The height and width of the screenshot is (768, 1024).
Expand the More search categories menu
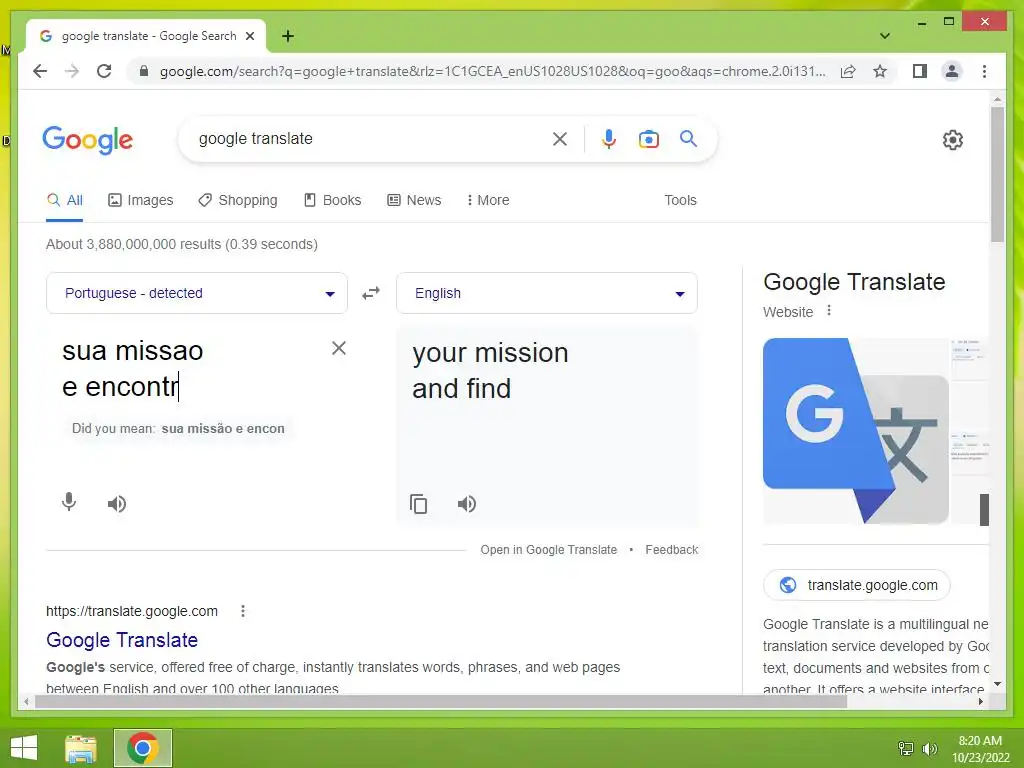click(488, 200)
